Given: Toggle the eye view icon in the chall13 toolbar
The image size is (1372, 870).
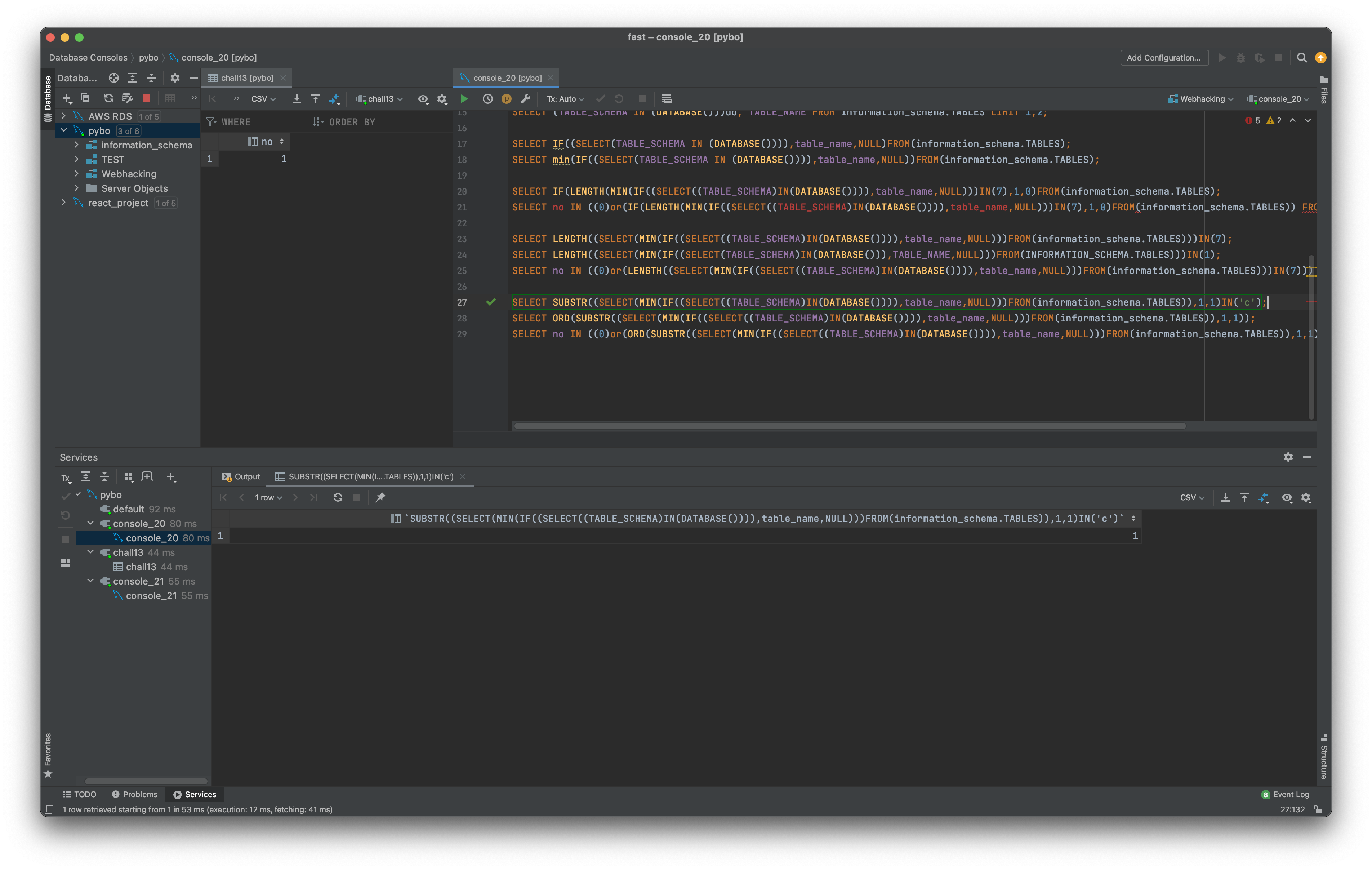Looking at the screenshot, I should pyautogui.click(x=423, y=99).
